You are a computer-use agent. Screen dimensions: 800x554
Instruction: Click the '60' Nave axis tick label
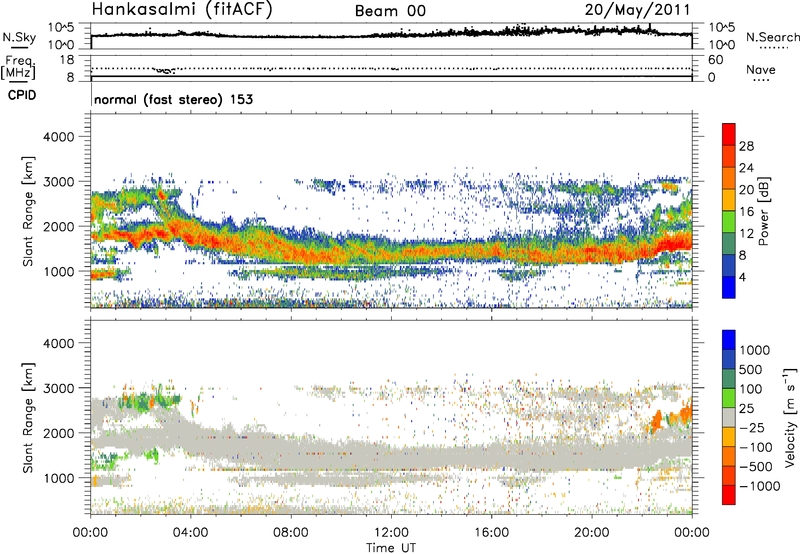(x=715, y=60)
